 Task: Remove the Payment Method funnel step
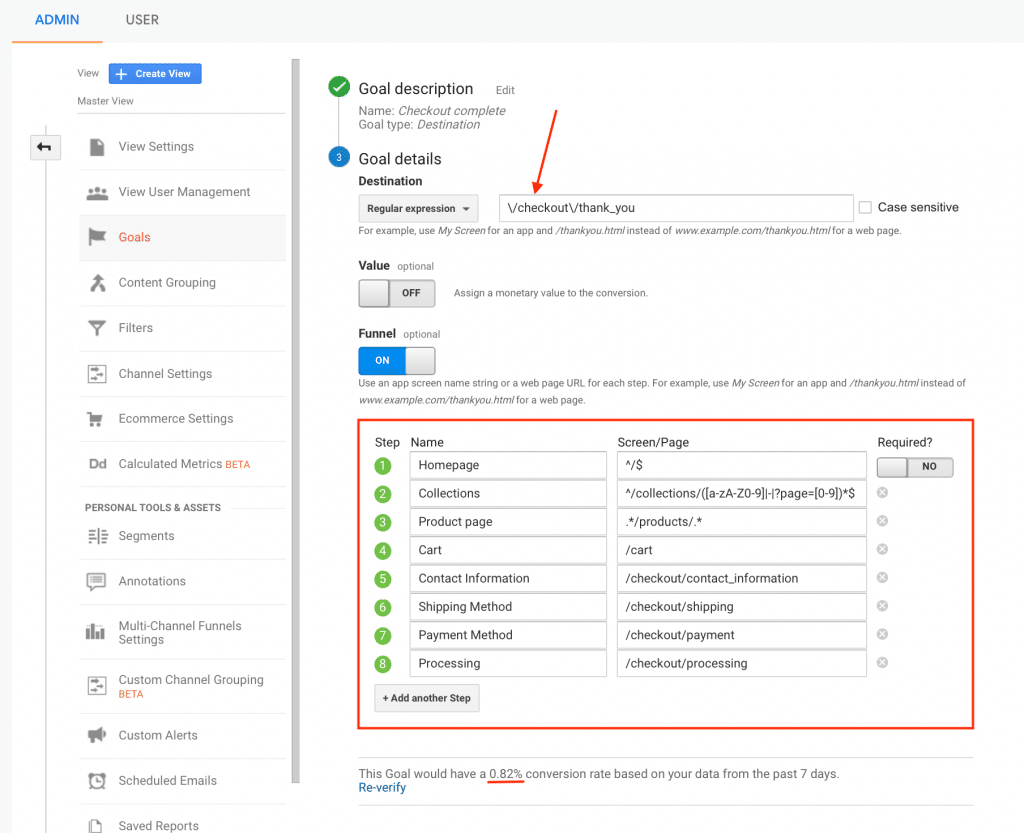882,634
